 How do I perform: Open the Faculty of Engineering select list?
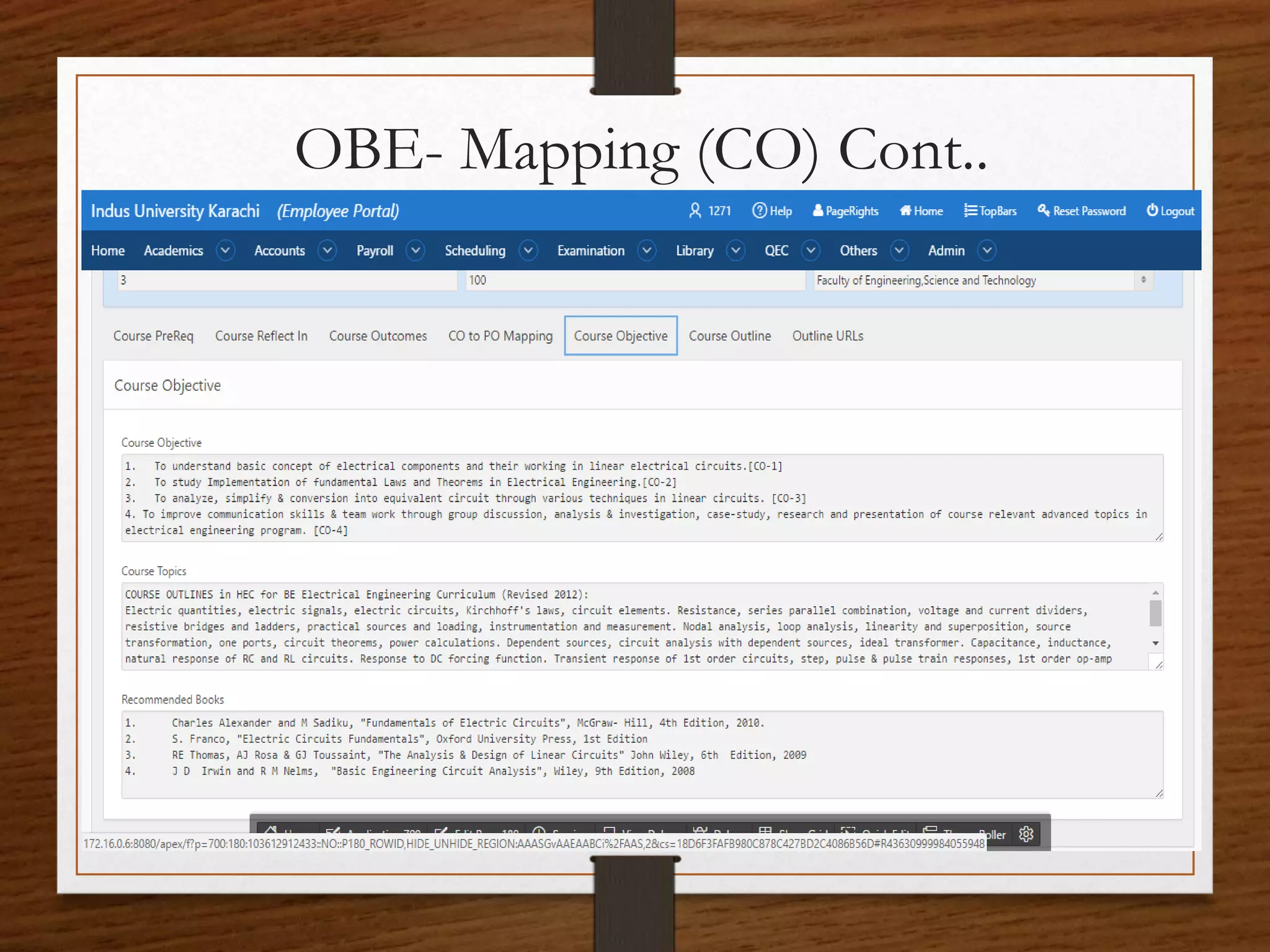click(984, 280)
